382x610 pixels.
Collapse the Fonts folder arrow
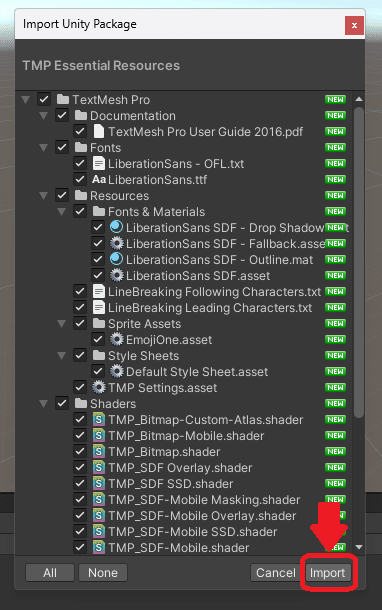[44, 147]
